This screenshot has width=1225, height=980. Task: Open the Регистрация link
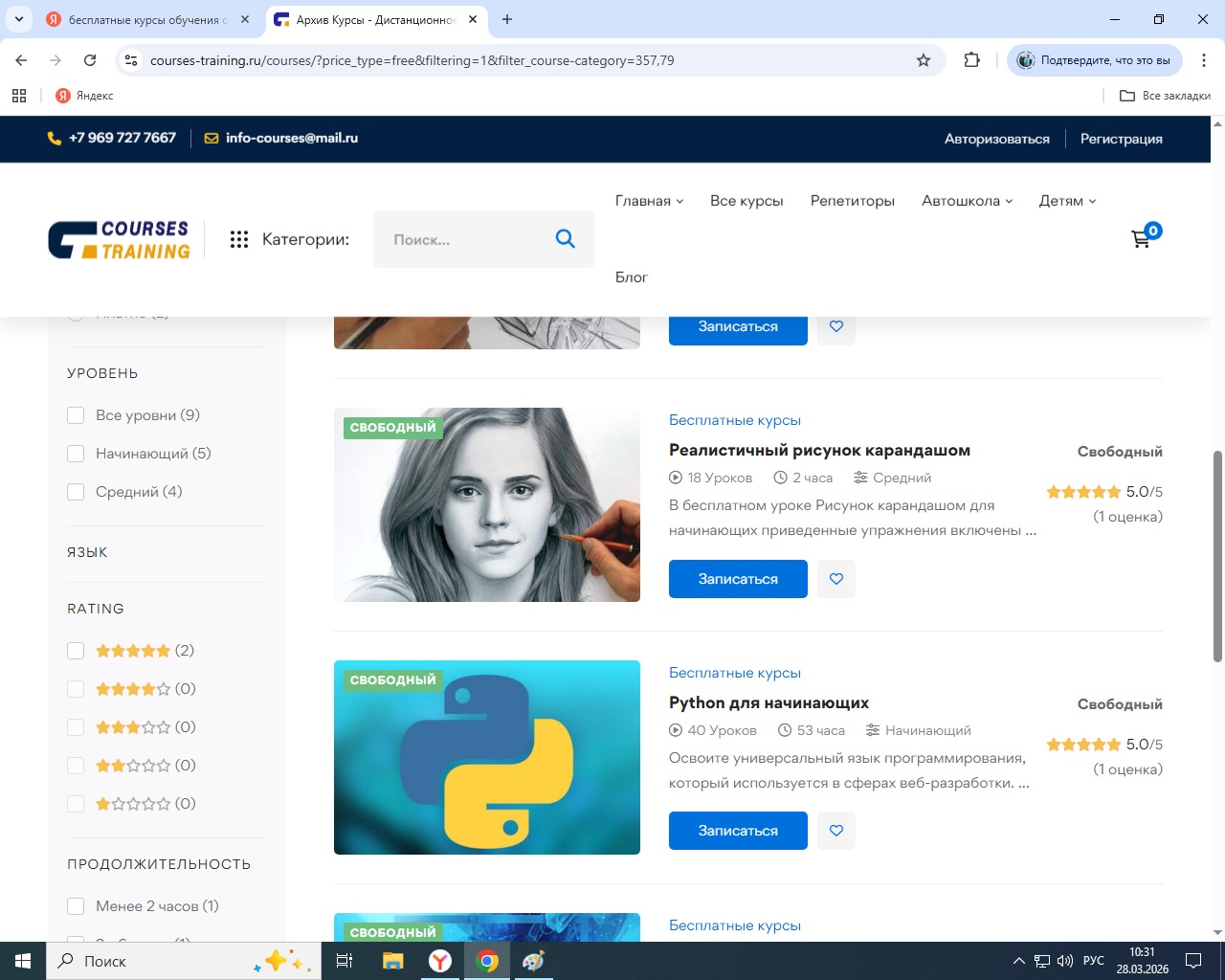[1121, 139]
